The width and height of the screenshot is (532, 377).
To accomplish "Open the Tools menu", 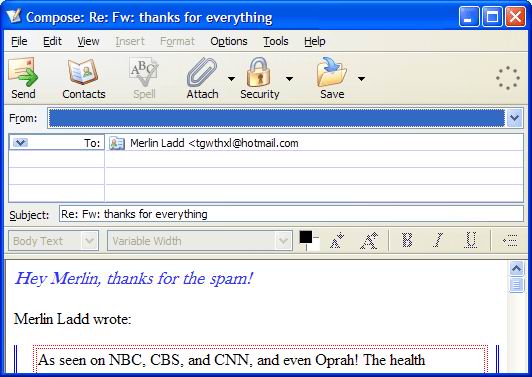I will [x=276, y=41].
